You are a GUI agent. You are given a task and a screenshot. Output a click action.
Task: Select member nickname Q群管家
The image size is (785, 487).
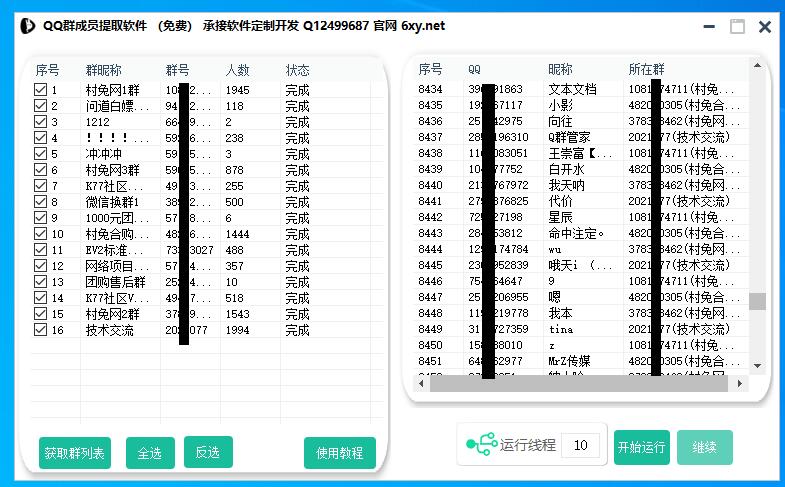[x=569, y=137]
